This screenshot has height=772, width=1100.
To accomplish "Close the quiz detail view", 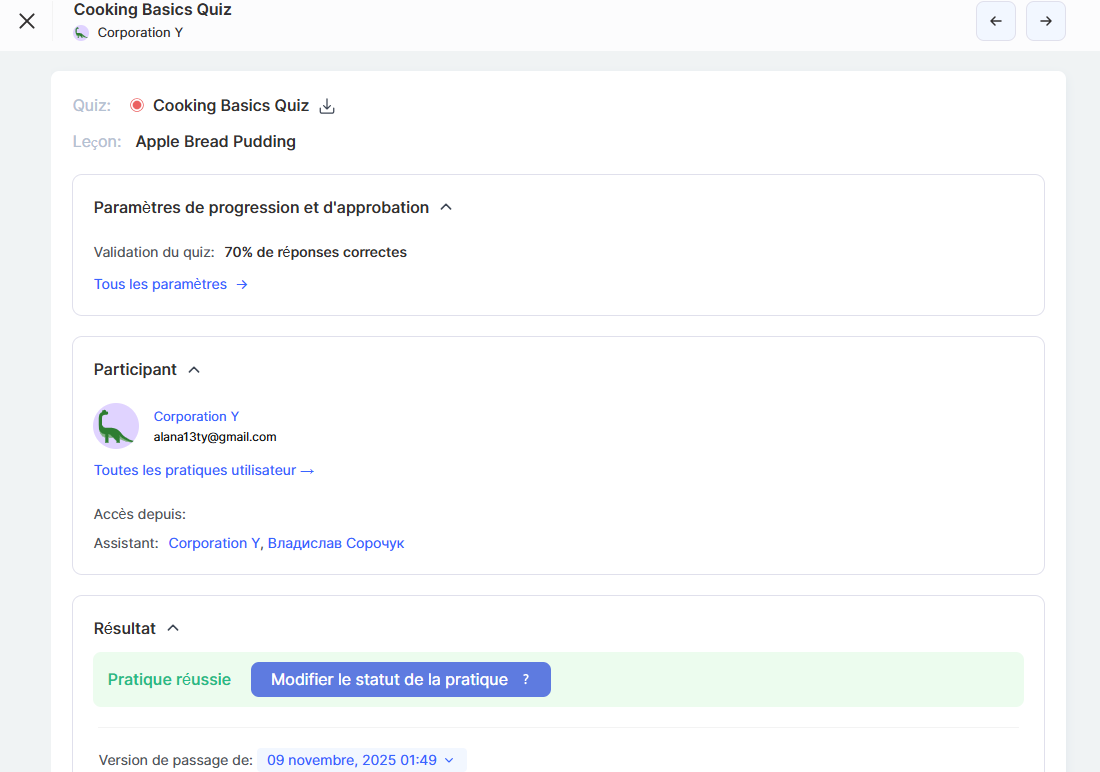I will (x=27, y=21).
